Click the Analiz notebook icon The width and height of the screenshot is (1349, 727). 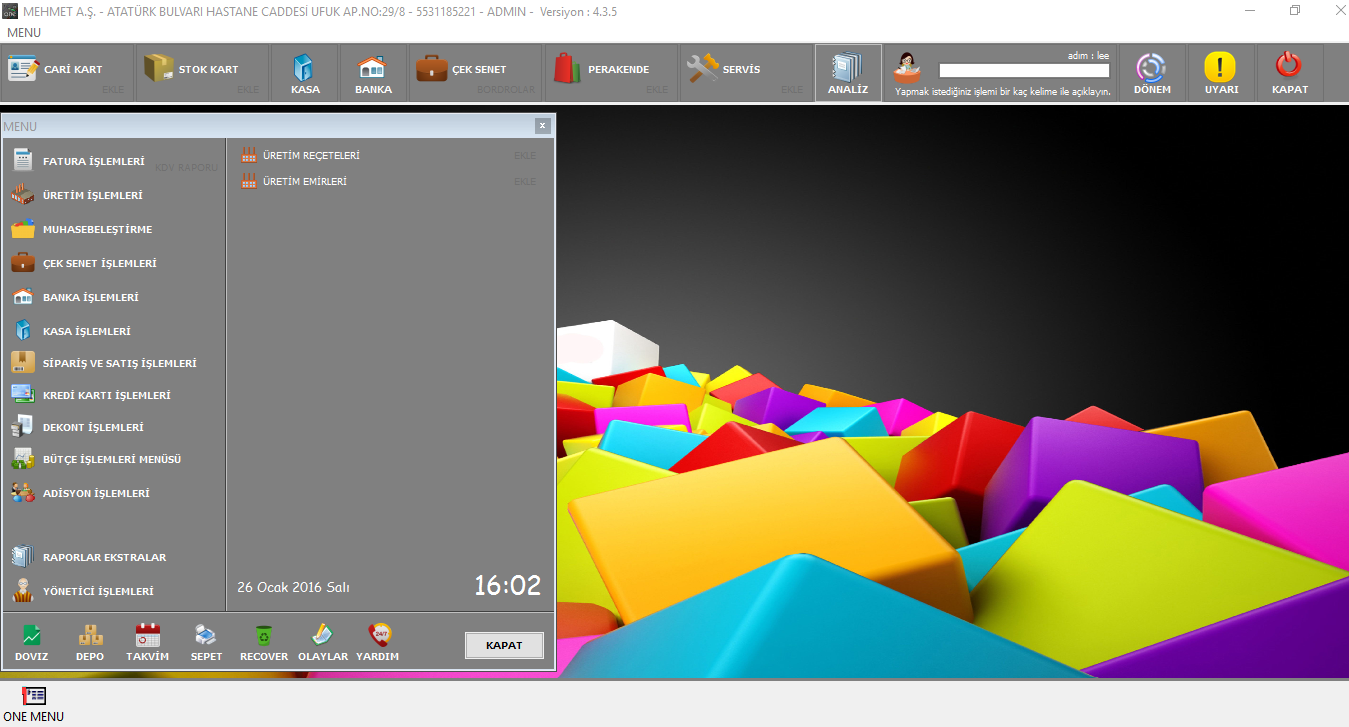(847, 68)
